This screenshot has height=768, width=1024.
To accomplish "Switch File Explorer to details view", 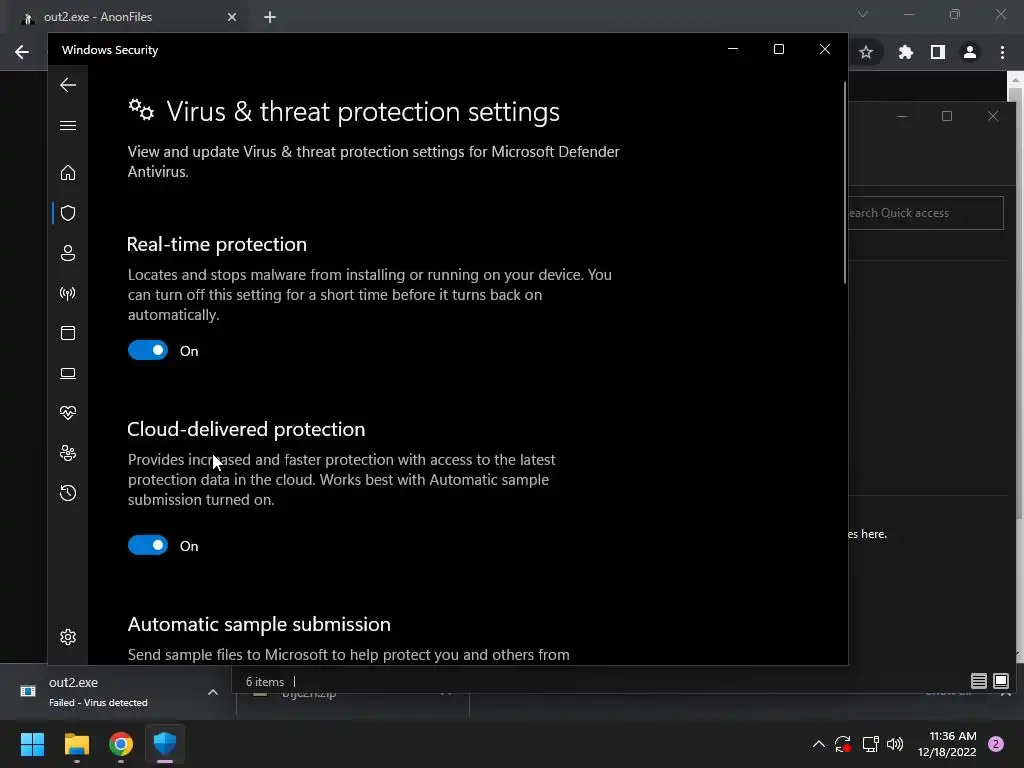I will [x=978, y=681].
